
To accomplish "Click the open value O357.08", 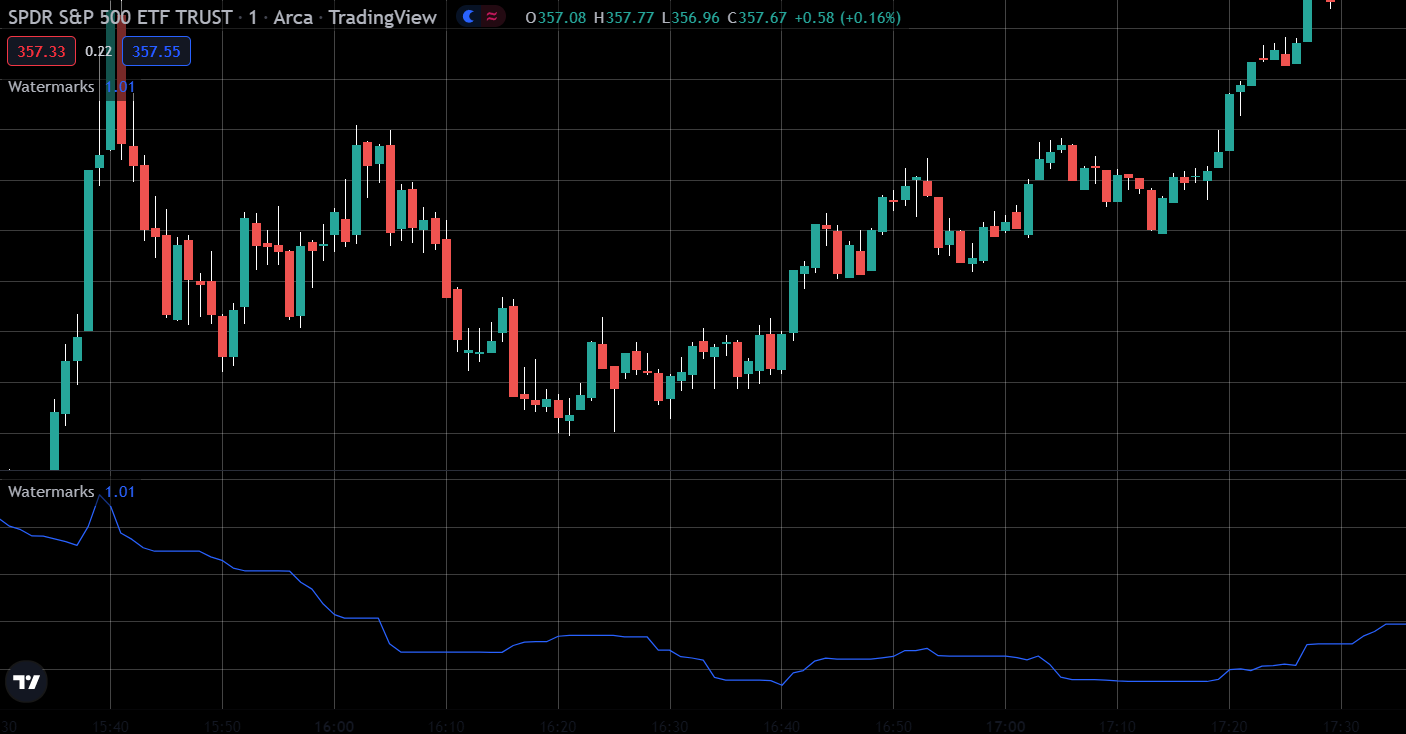I will (556, 18).
